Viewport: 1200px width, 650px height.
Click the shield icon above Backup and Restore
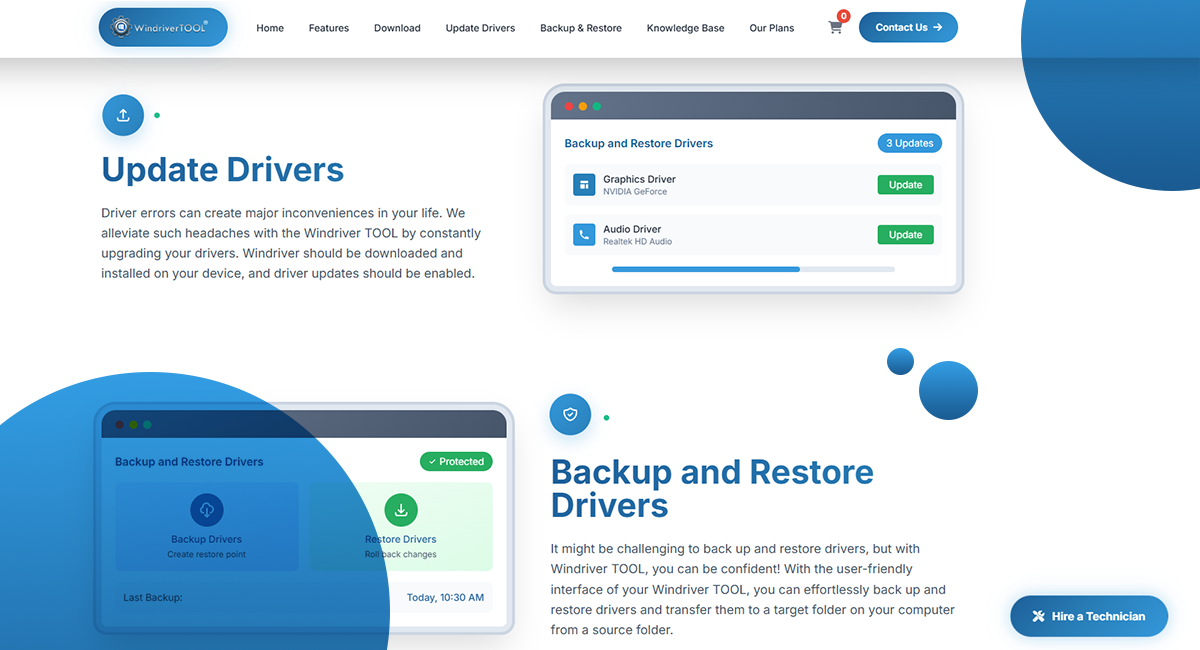[570, 414]
